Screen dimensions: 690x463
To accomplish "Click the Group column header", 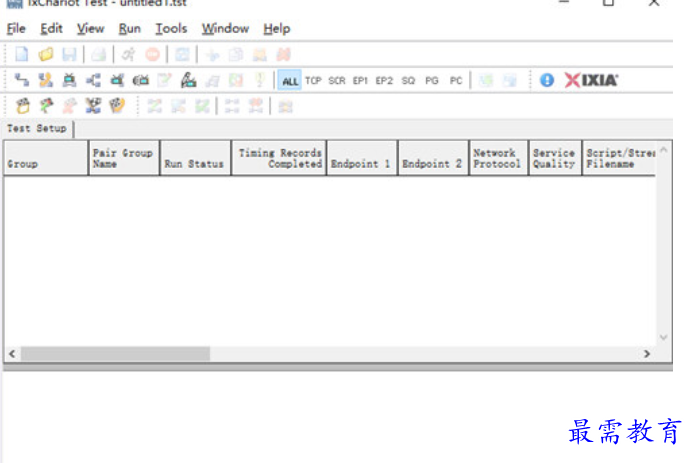I will click(46, 158).
